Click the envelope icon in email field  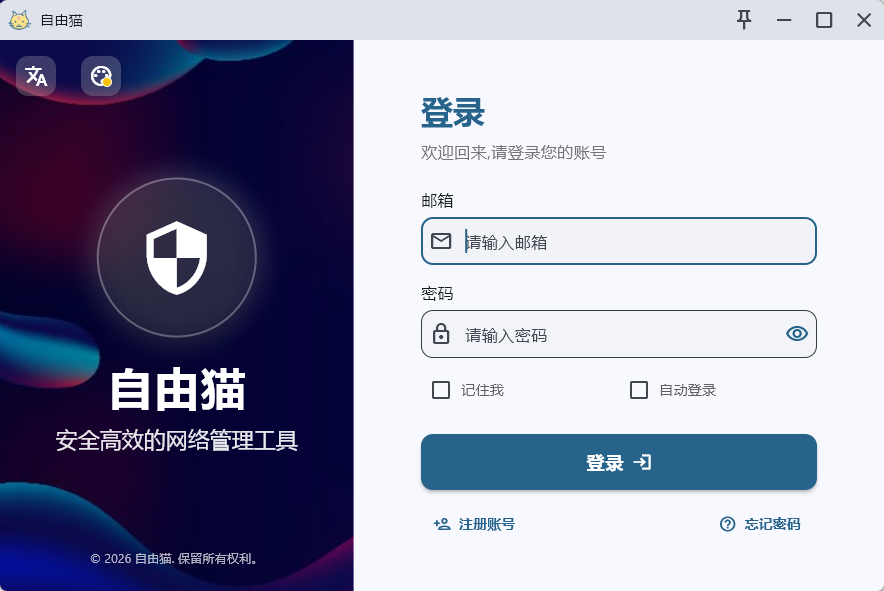point(441,241)
